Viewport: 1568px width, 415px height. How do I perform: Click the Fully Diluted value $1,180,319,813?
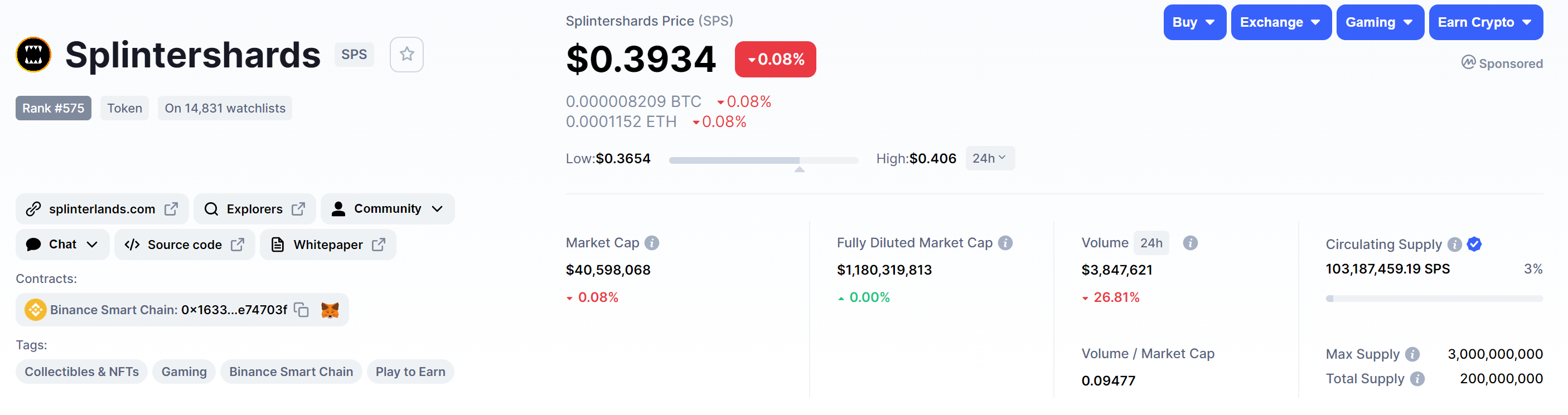[x=884, y=270]
